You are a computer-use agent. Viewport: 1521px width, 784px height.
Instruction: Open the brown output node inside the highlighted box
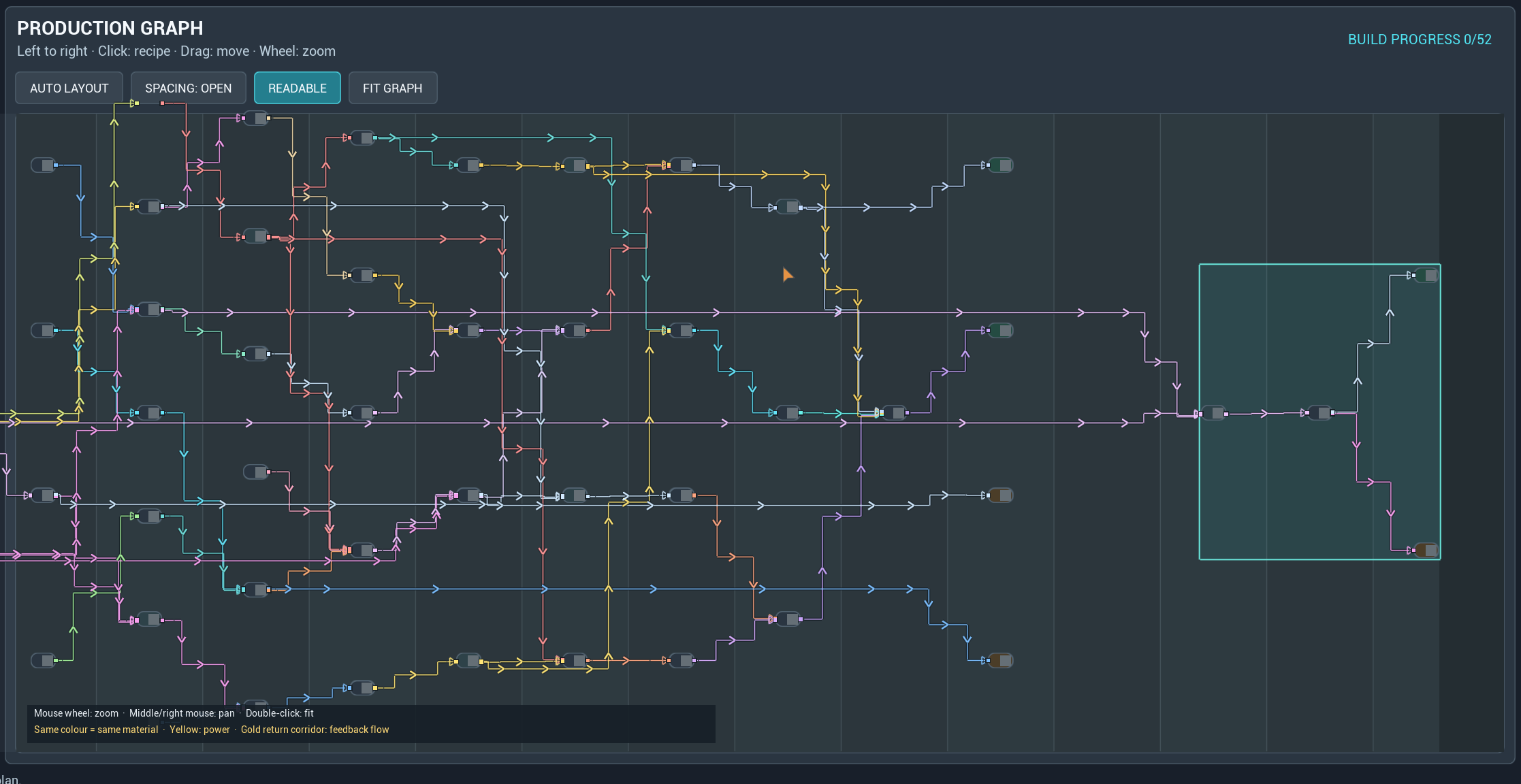coord(1426,550)
